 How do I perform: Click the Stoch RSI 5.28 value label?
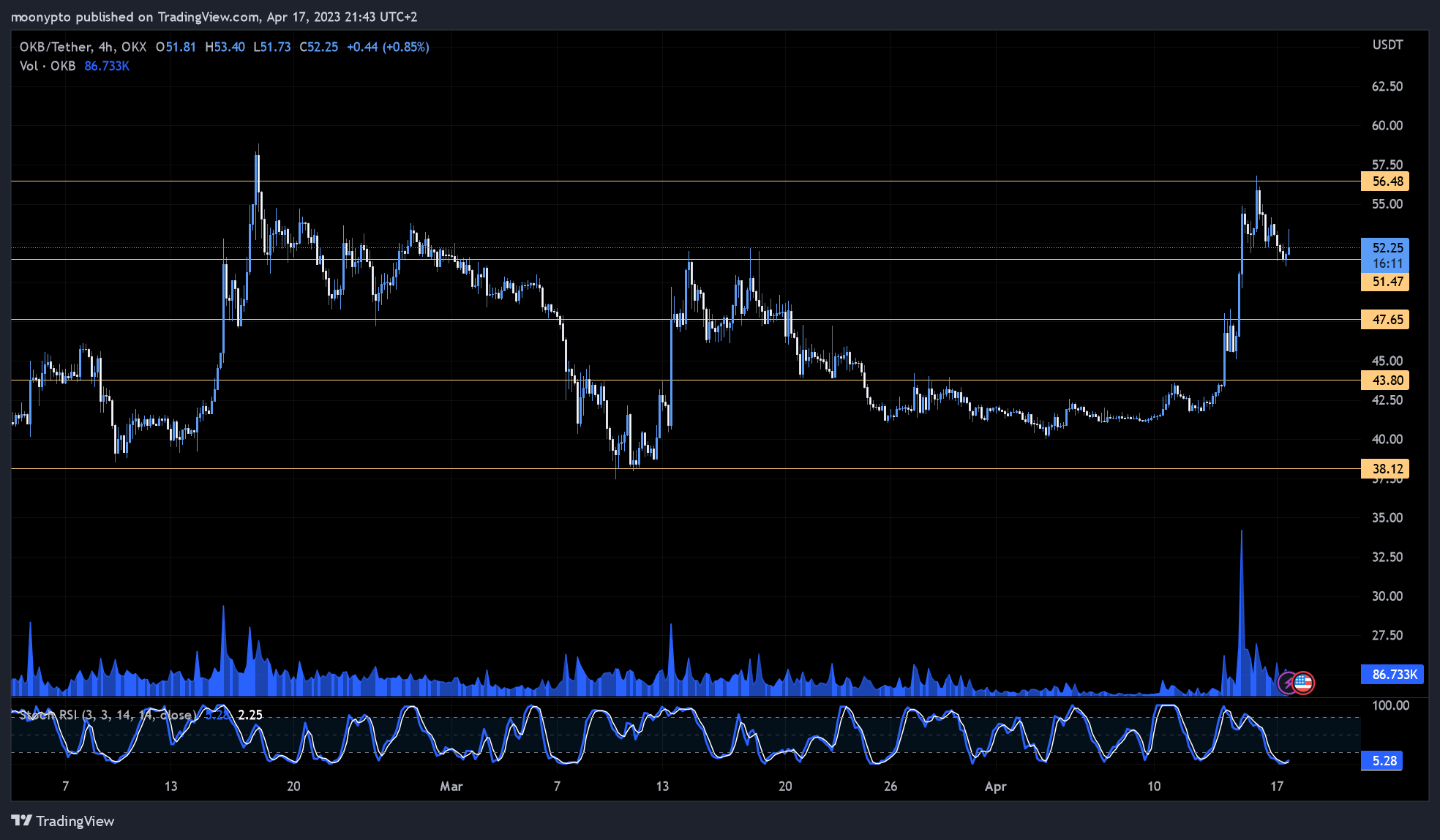point(1382,761)
